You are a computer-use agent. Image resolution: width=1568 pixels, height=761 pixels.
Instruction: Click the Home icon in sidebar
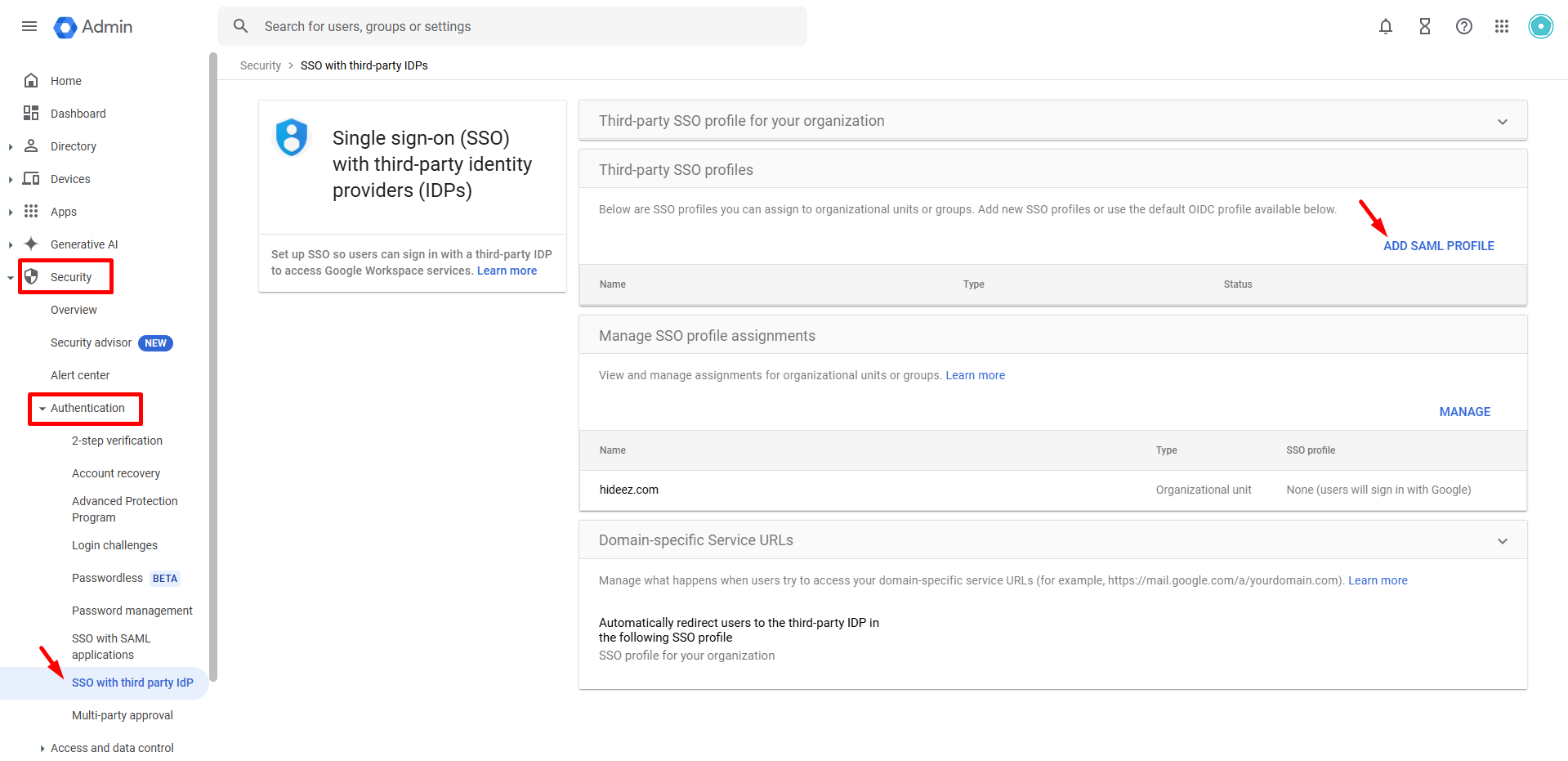(x=31, y=80)
